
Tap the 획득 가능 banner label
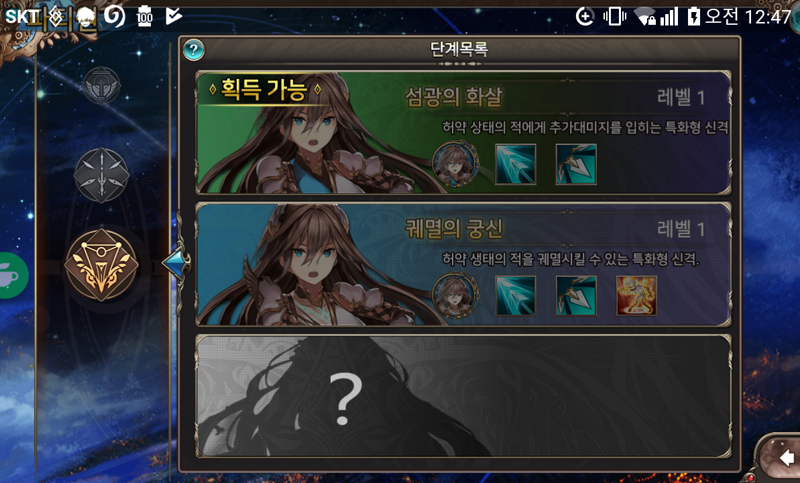[x=264, y=90]
